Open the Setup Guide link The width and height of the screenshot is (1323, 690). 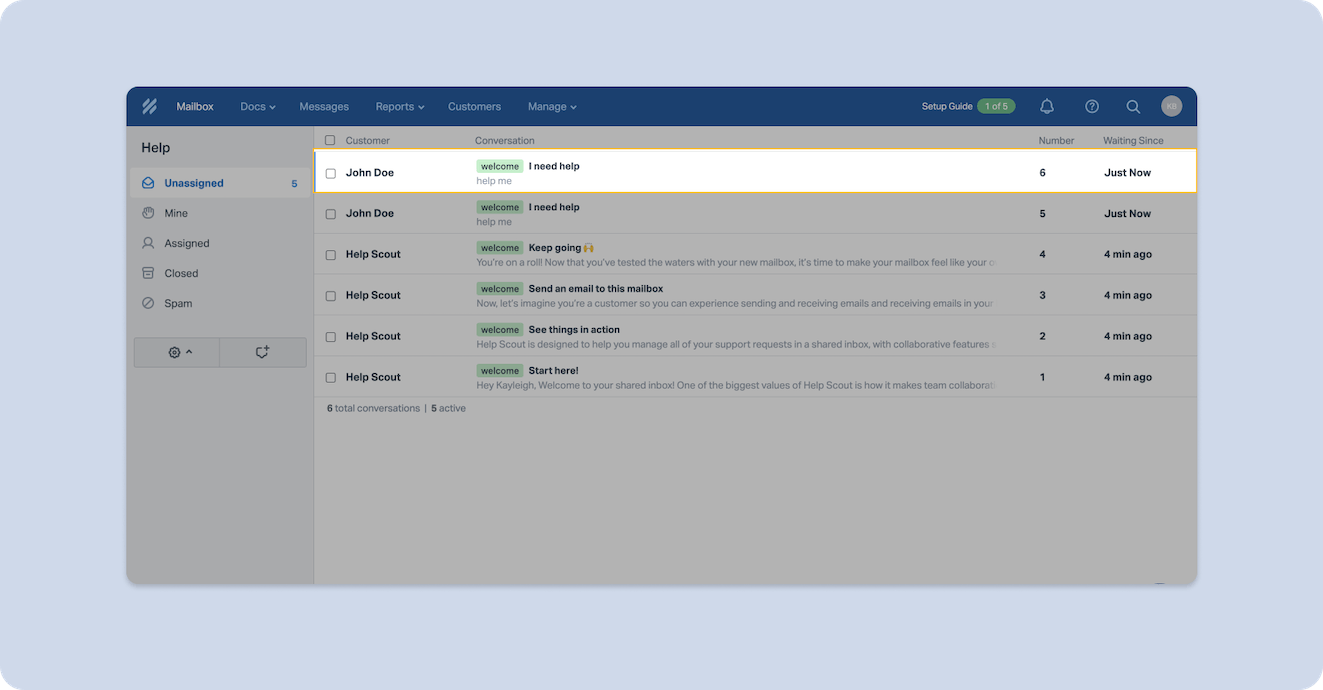947,106
